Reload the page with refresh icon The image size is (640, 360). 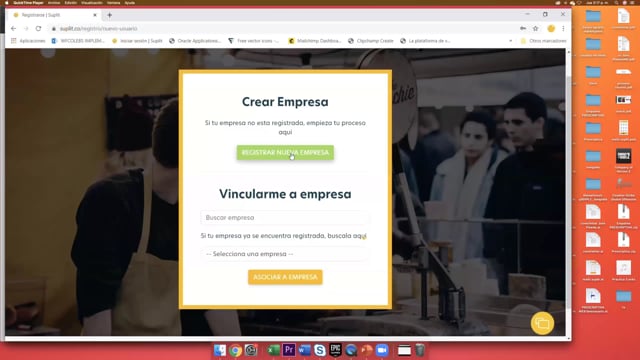pos(38,29)
